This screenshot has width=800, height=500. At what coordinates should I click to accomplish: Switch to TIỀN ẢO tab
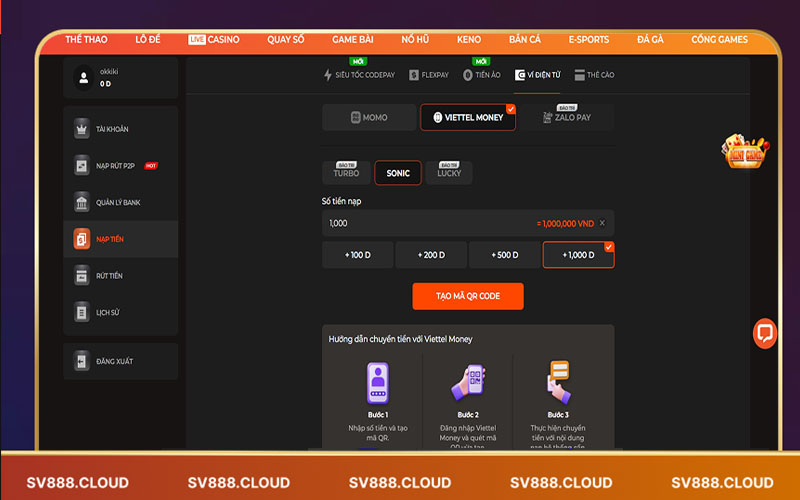[x=482, y=75]
